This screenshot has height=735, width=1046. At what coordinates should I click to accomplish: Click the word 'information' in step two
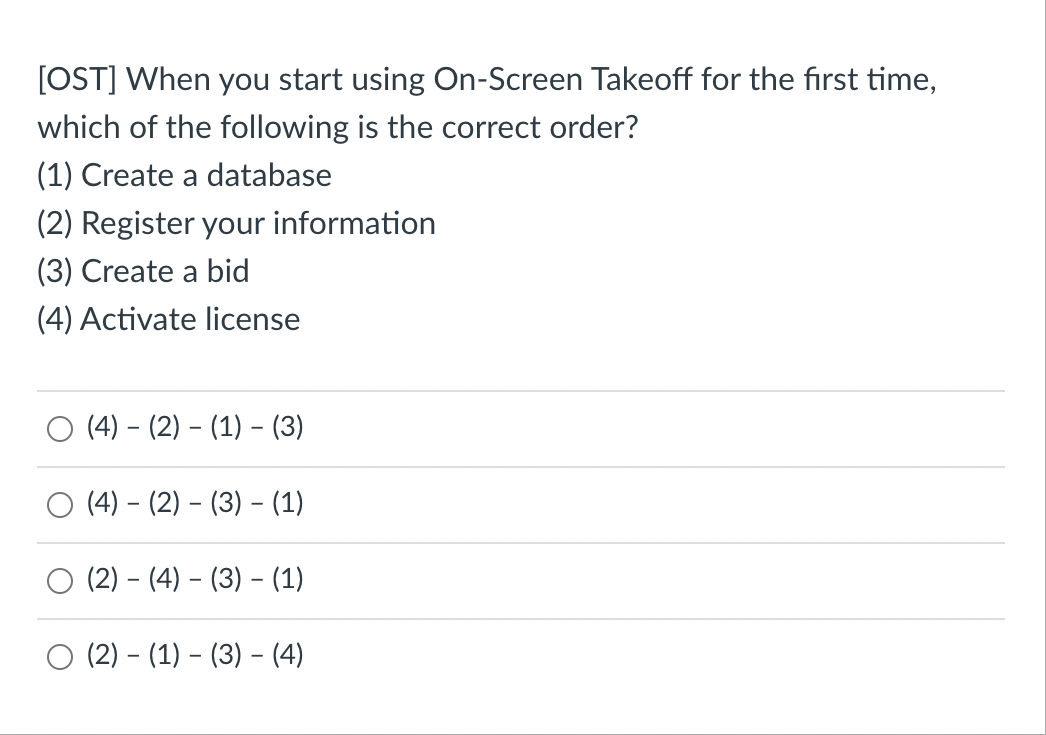point(354,223)
